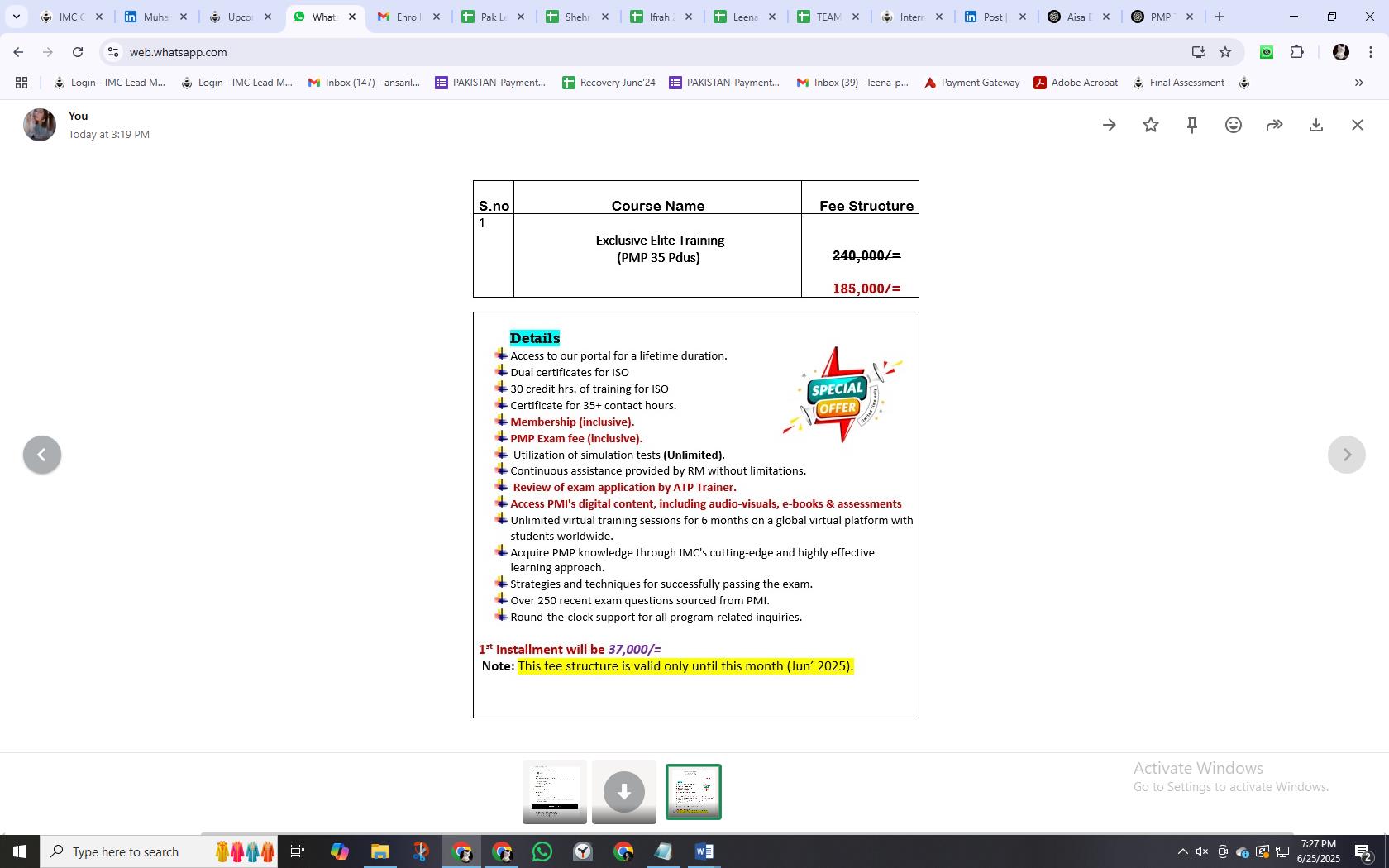Select the green-highlighted current thumbnail
The image size is (1389, 868).
(694, 792)
